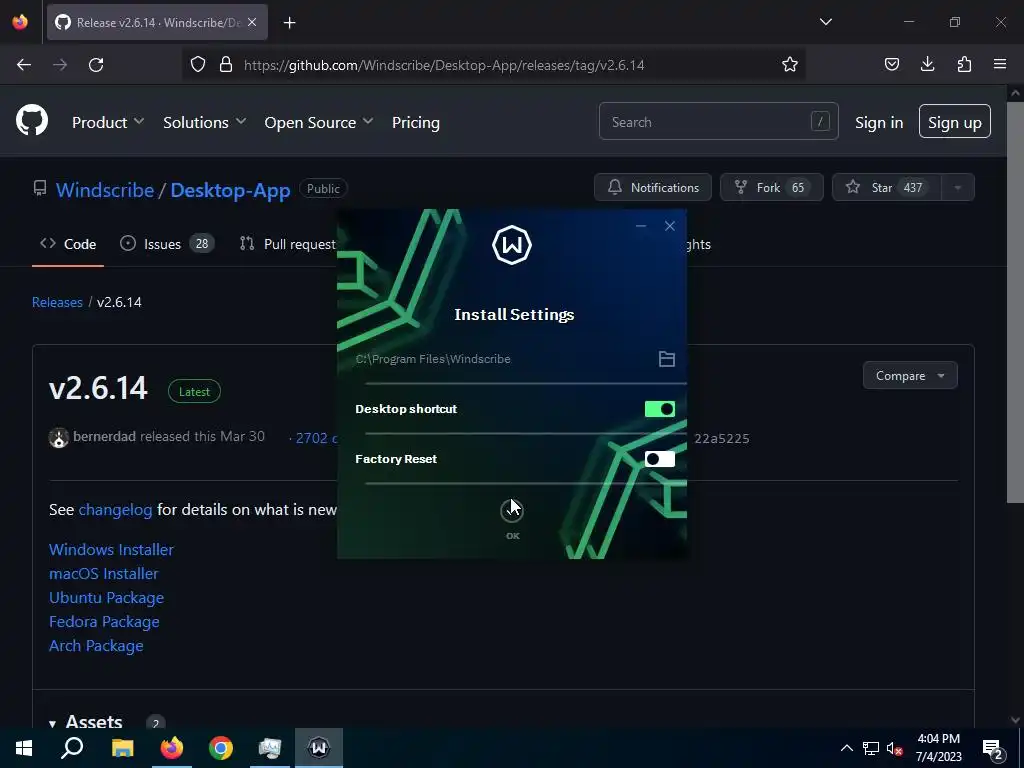Click the site padlock icon
Image resolution: width=1024 pixels, height=768 pixels.
(226, 65)
